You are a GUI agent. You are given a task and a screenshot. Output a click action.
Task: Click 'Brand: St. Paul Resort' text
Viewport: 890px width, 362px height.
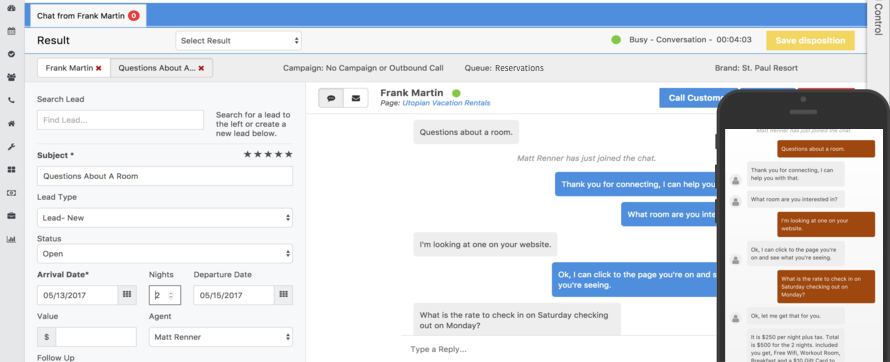(x=756, y=68)
